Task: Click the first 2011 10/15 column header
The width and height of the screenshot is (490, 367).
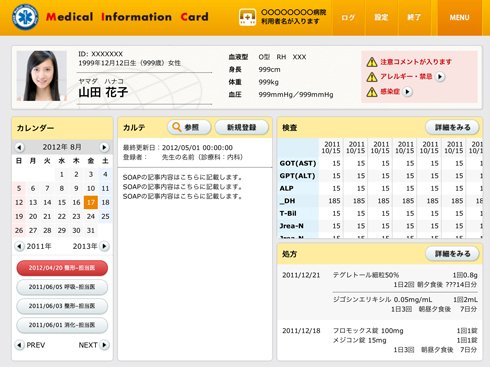Action: click(x=331, y=147)
